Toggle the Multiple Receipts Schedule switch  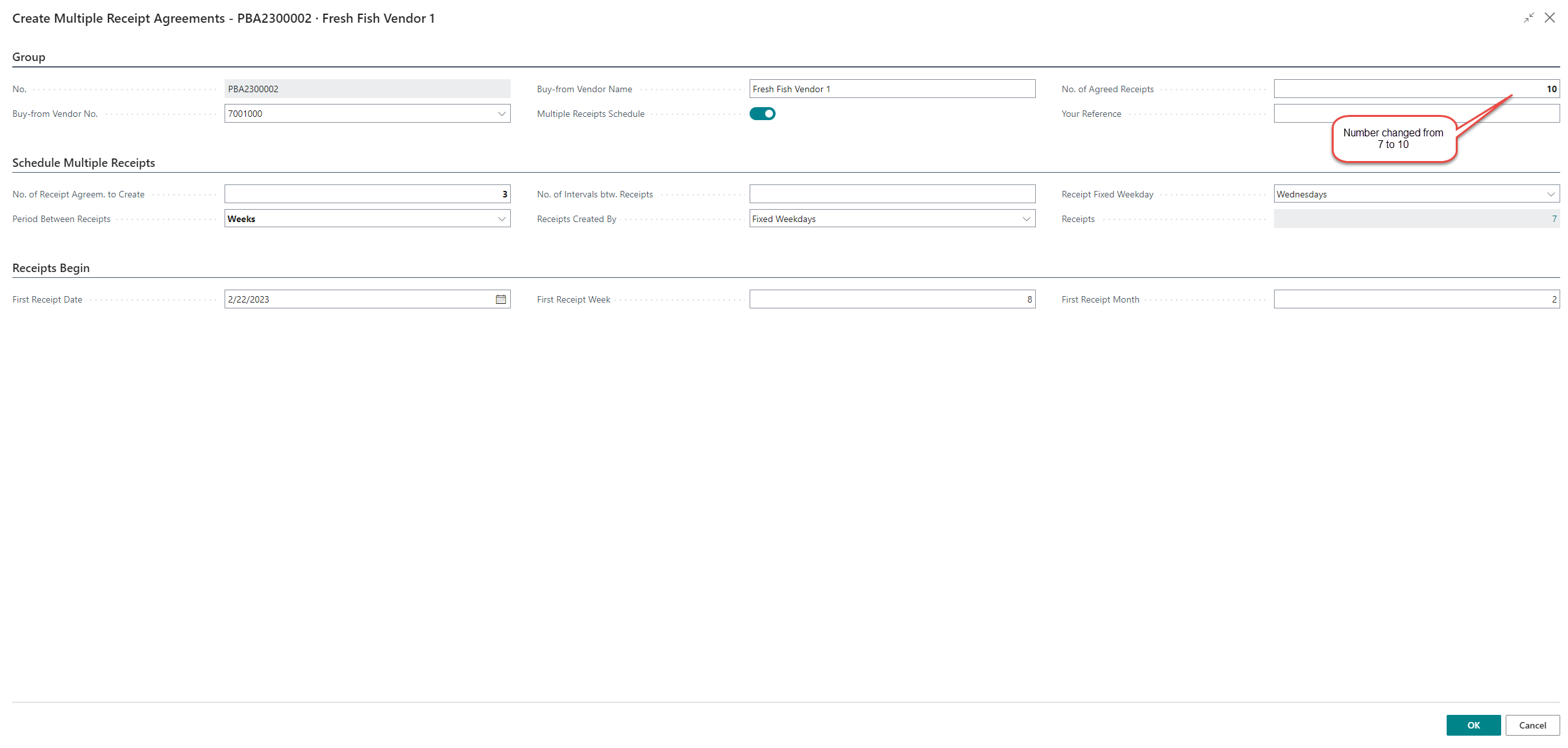tap(762, 114)
